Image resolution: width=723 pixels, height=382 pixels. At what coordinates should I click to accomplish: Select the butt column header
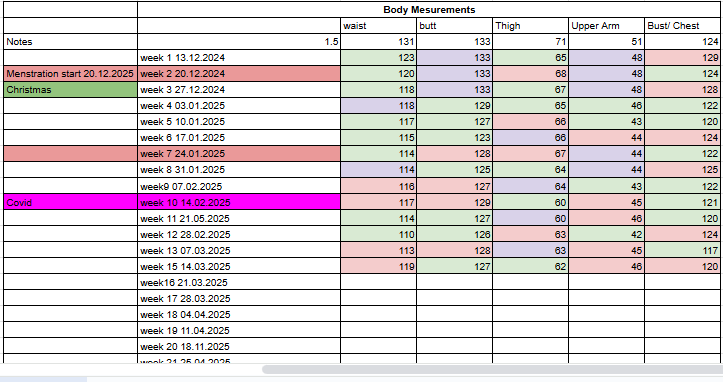point(455,26)
